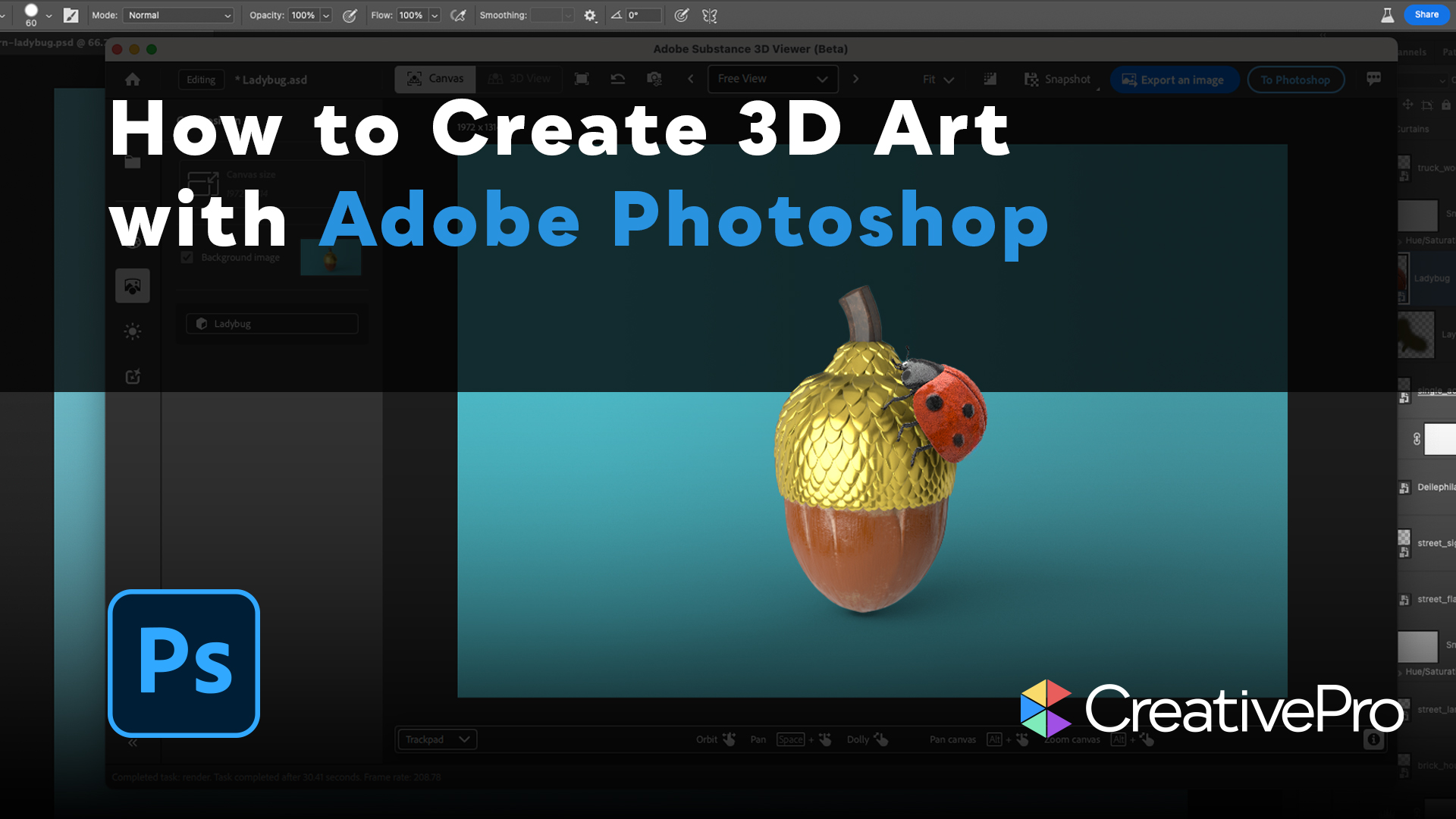Image resolution: width=1456 pixels, height=819 pixels.
Task: Click the blue Share button
Action: [1426, 14]
